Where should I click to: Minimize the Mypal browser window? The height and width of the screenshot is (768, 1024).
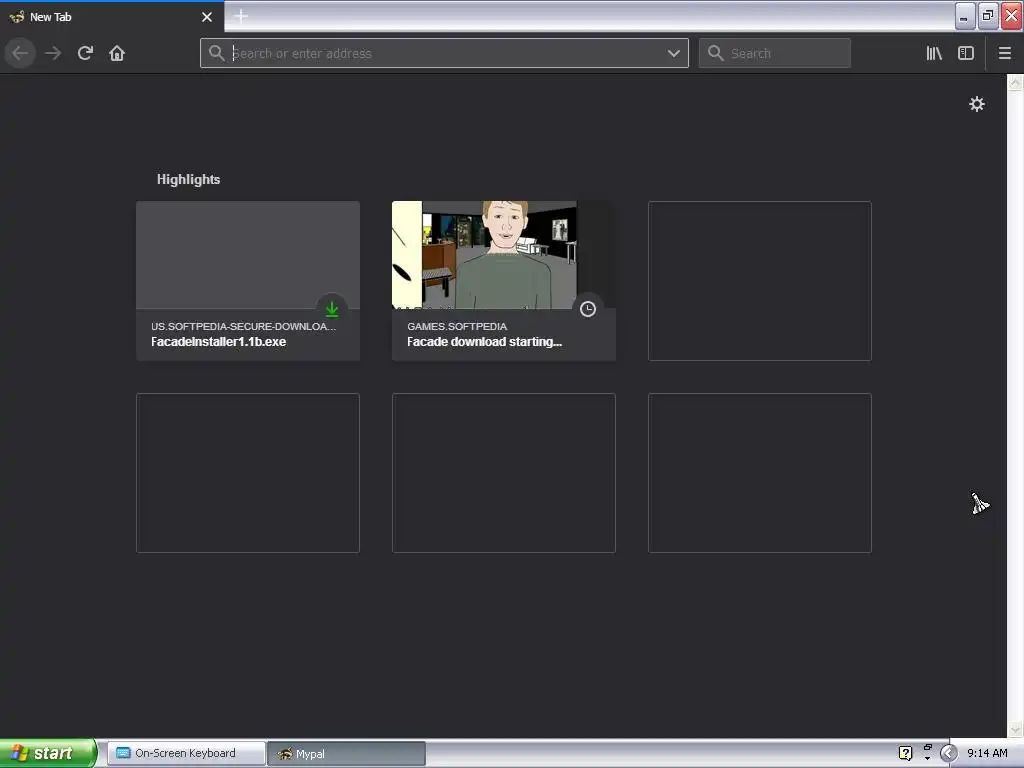[965, 16]
